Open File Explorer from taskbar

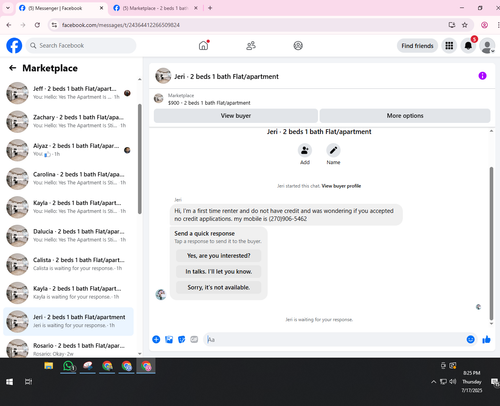click(49, 366)
